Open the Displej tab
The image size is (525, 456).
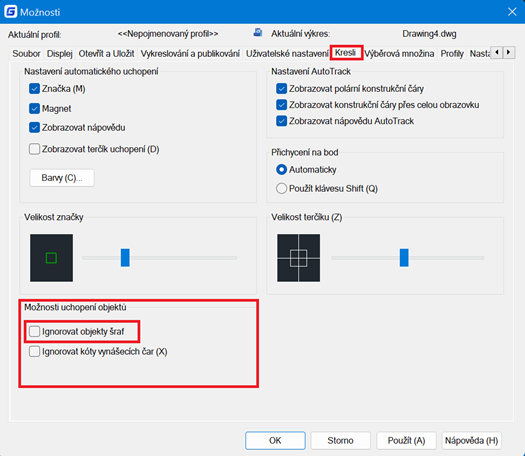coord(60,54)
